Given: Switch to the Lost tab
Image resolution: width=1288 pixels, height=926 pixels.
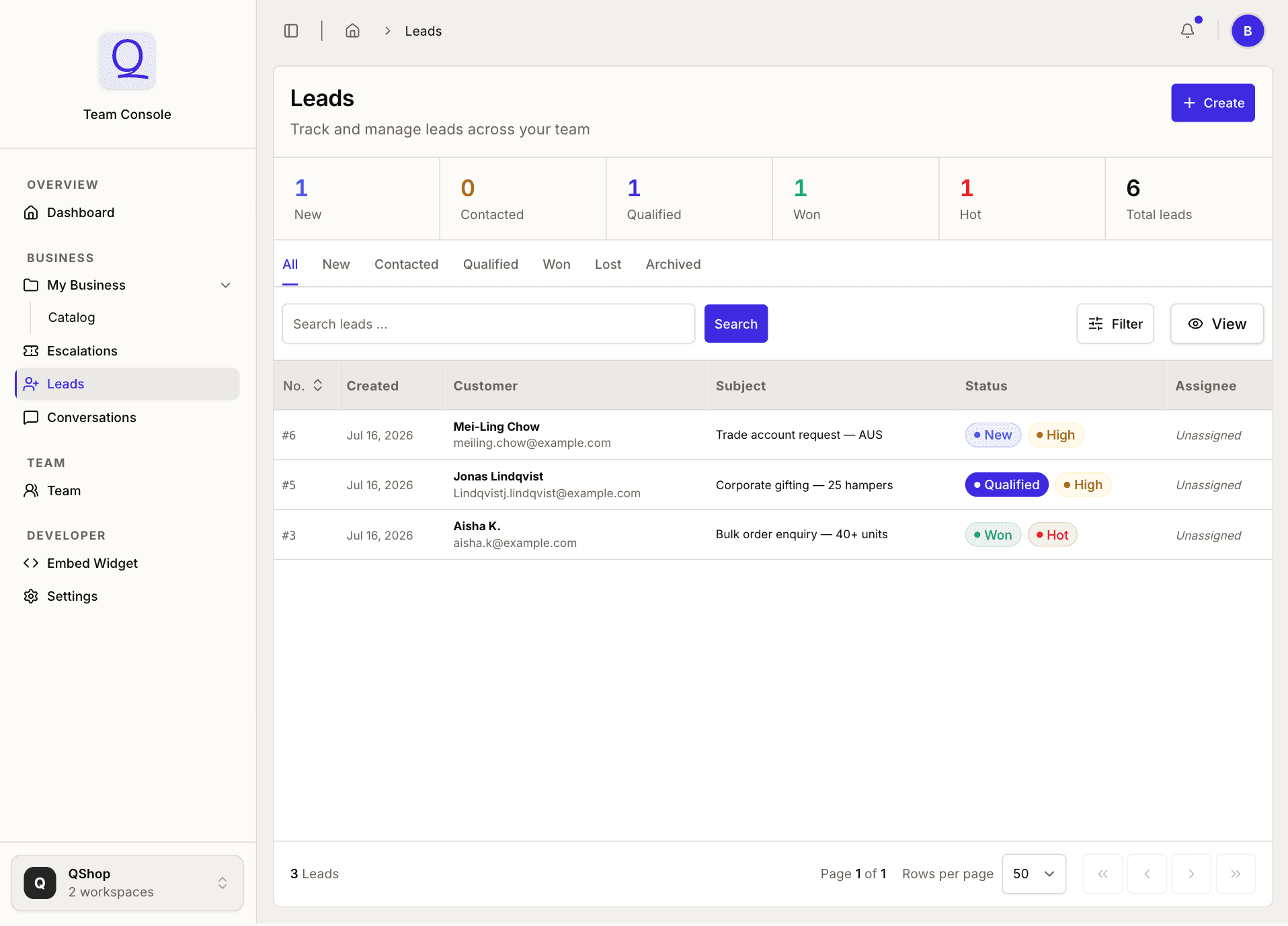Looking at the screenshot, I should point(608,264).
